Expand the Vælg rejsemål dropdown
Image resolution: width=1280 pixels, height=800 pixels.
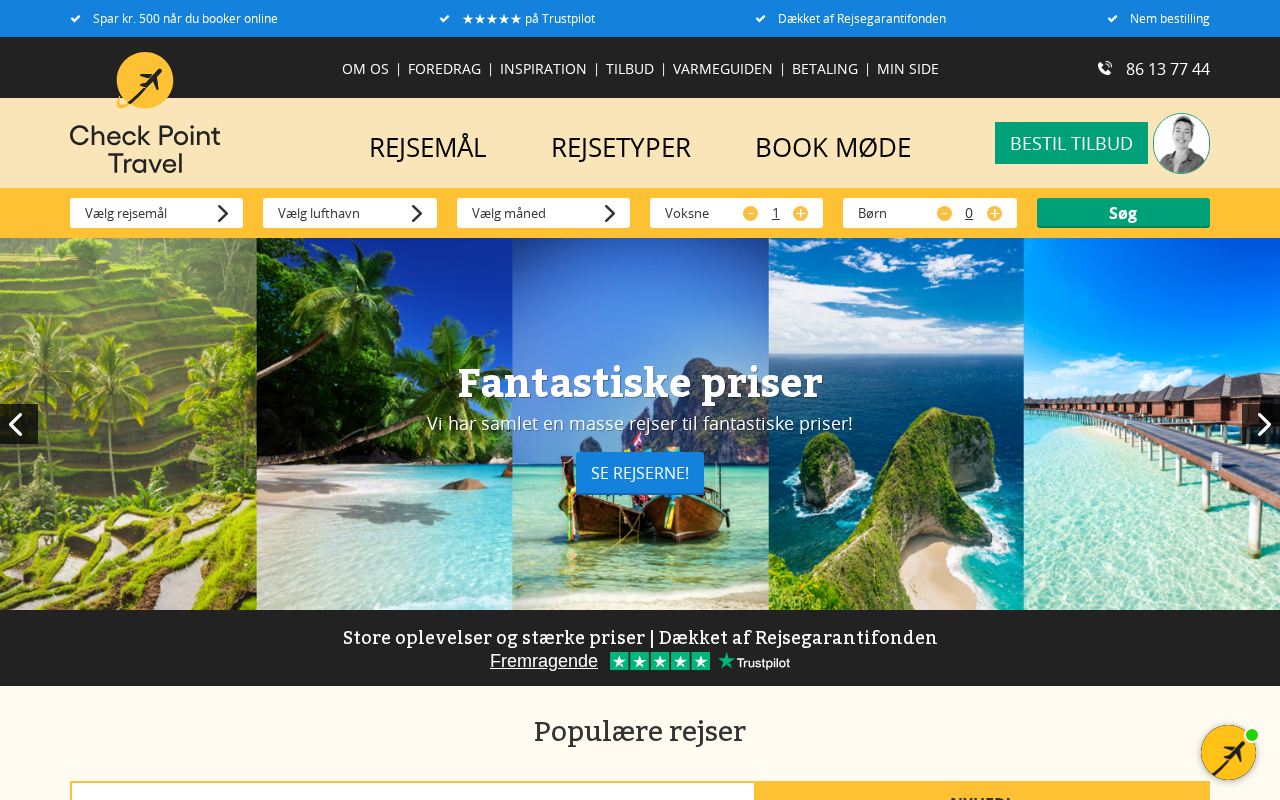[156, 213]
